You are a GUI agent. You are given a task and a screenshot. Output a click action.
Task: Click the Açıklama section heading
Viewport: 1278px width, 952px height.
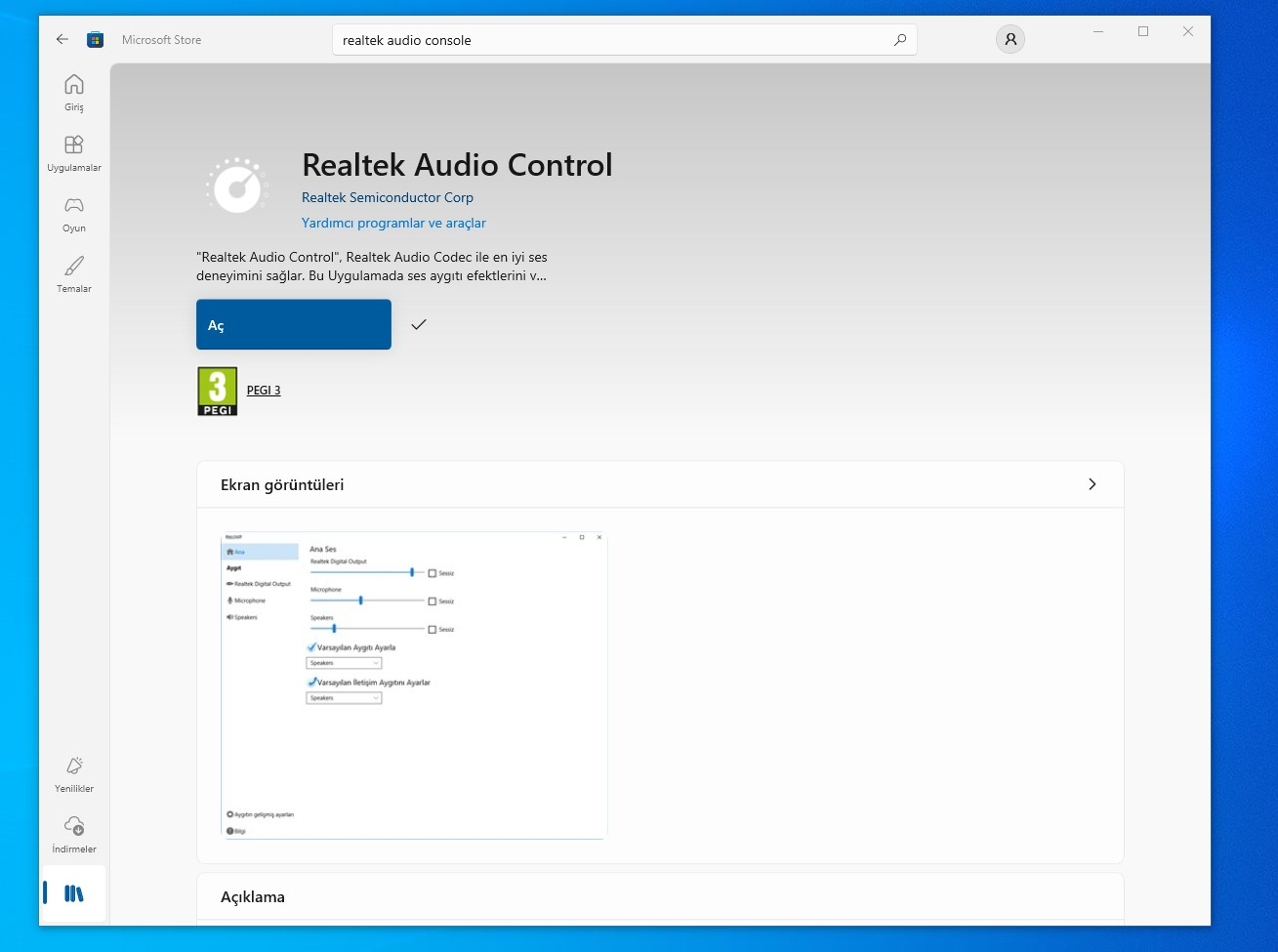click(x=253, y=897)
